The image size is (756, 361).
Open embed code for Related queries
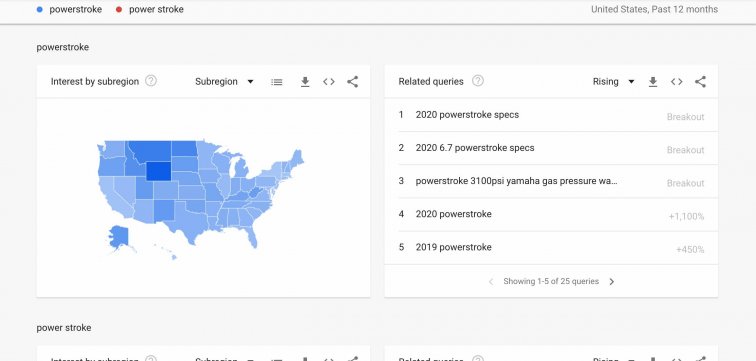tap(676, 82)
